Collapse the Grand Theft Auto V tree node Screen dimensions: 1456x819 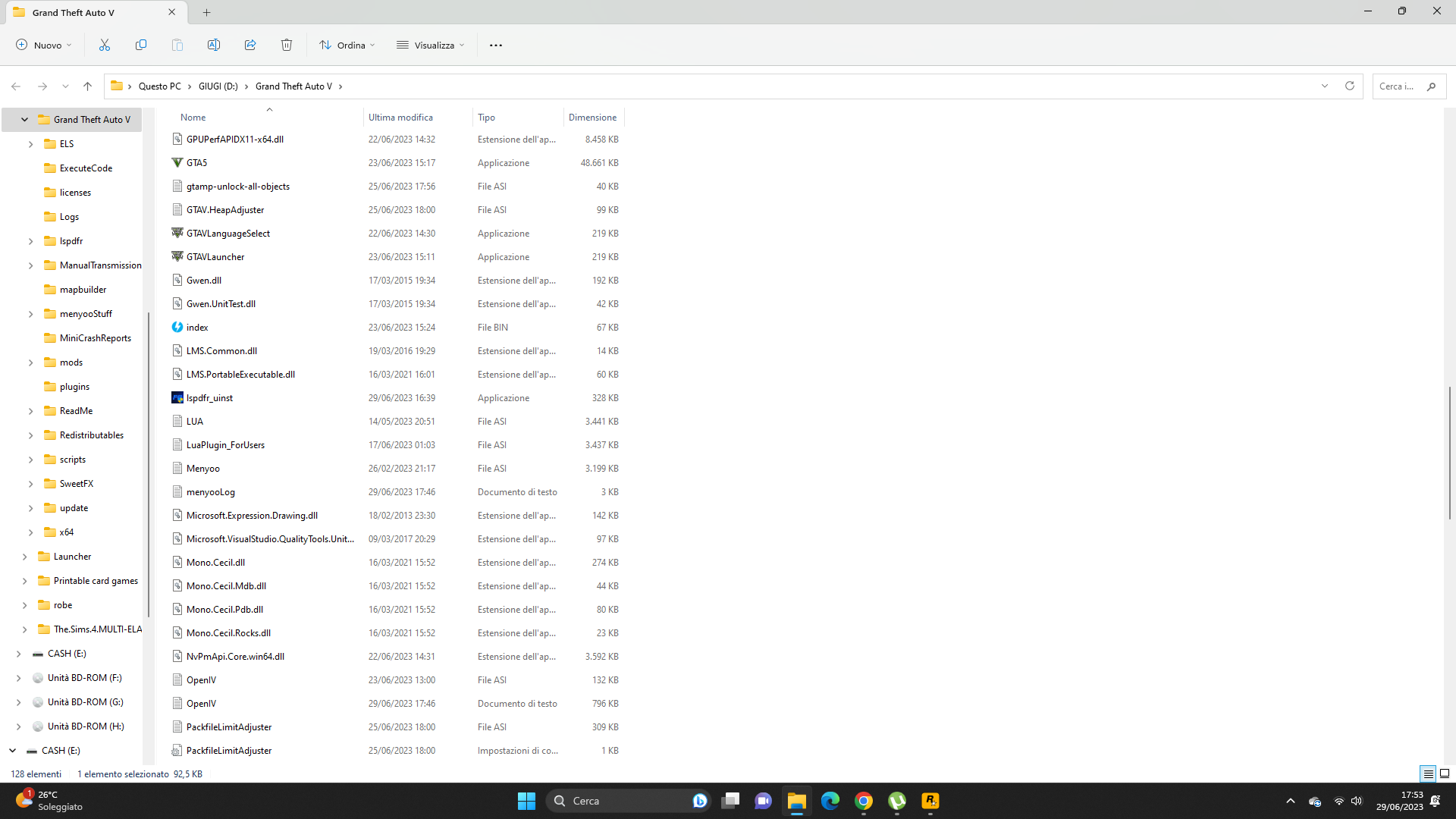tap(24, 120)
